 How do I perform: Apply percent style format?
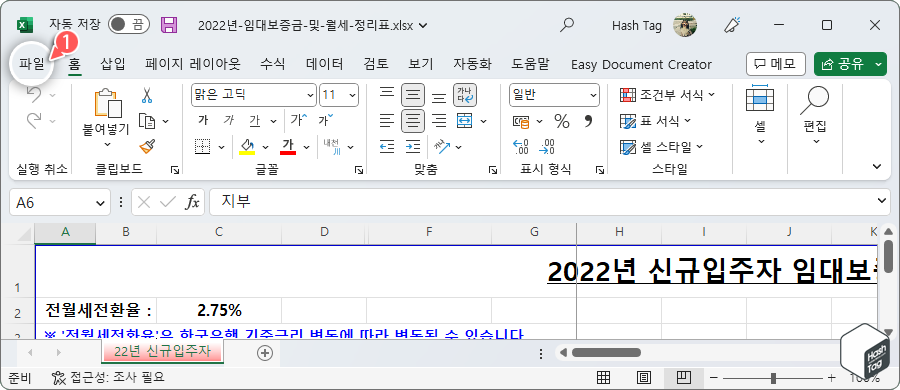tap(561, 121)
